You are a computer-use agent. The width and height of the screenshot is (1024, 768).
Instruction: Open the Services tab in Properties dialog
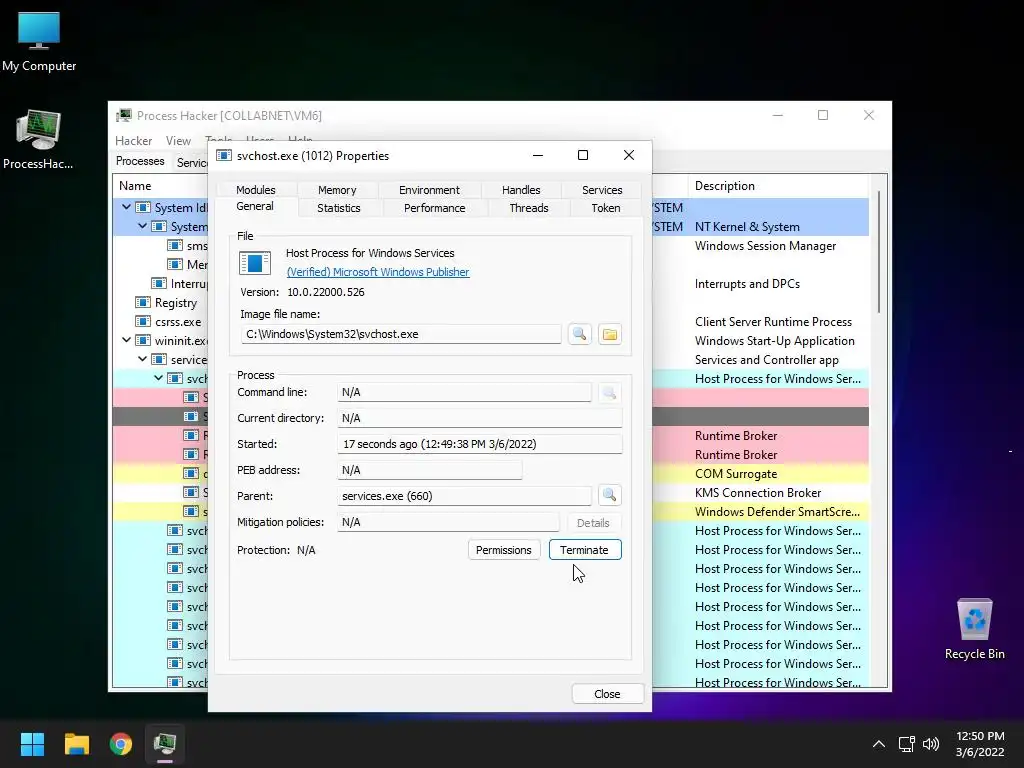601,189
